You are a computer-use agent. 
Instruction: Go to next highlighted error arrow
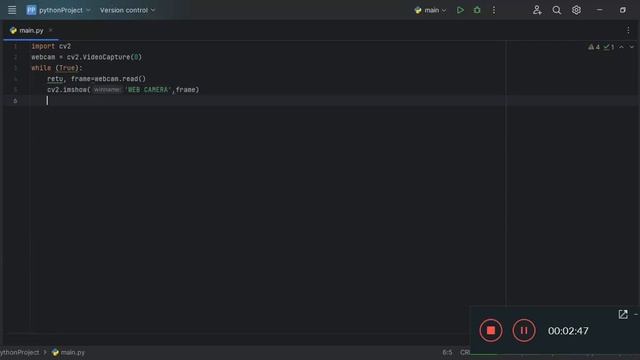pos(631,47)
